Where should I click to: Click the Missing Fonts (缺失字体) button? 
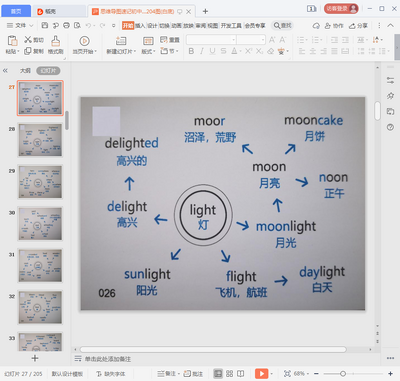[111, 374]
